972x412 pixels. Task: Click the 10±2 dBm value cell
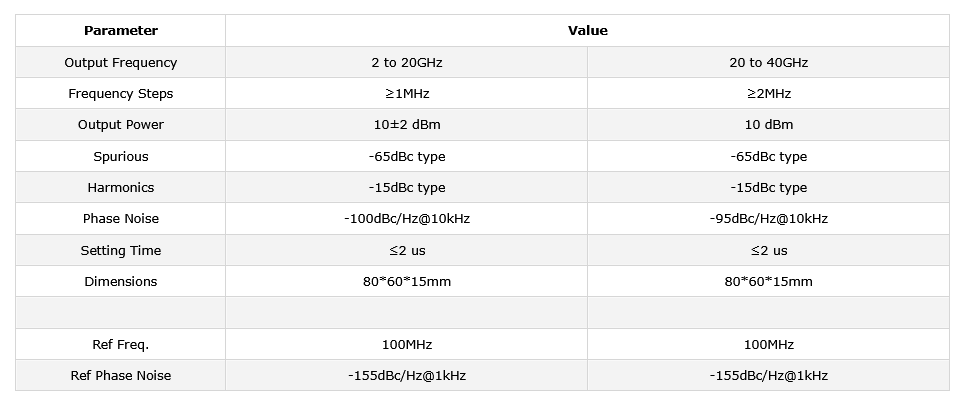tap(406, 125)
